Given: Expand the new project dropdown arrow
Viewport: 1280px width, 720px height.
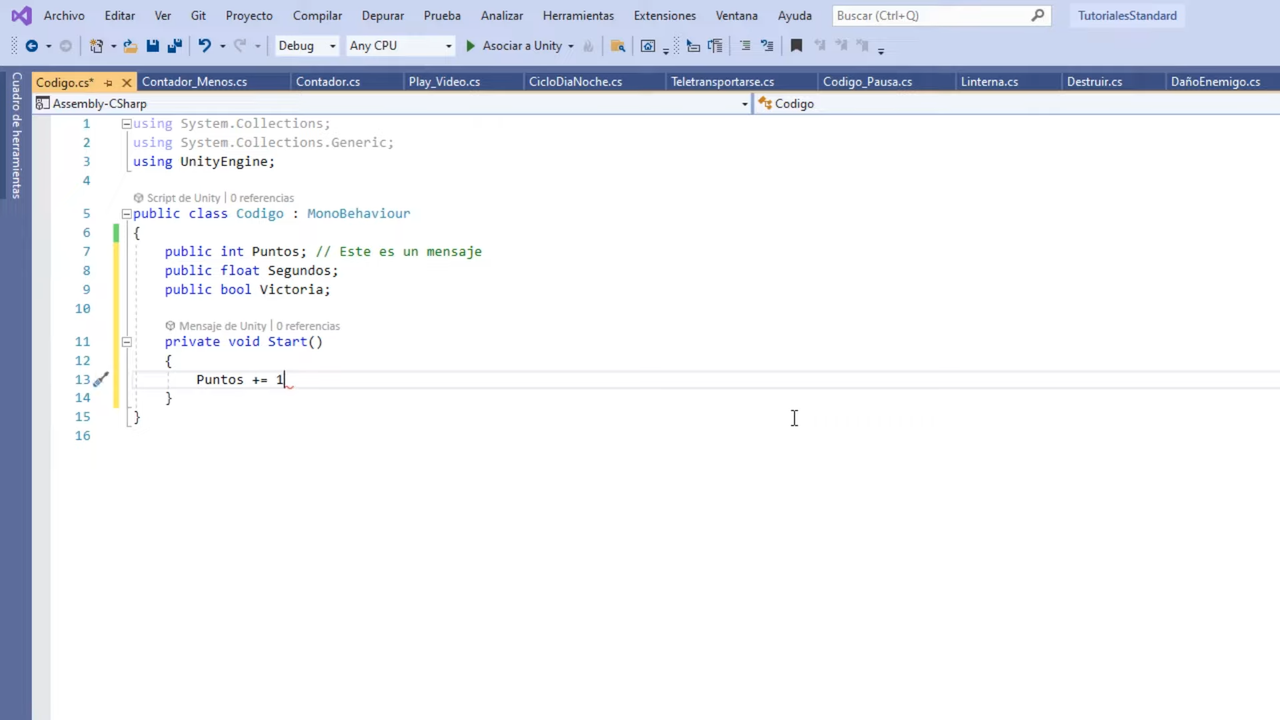Looking at the screenshot, I should click(x=113, y=46).
